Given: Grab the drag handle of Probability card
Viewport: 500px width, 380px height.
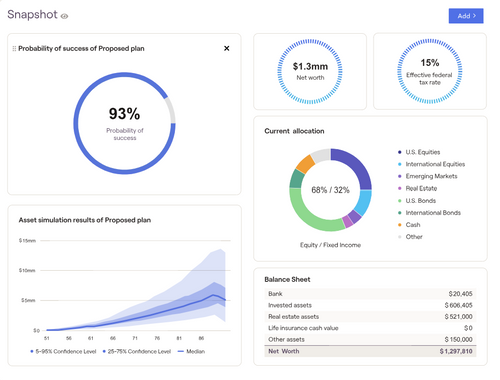Looking at the screenshot, I should 14,49.
